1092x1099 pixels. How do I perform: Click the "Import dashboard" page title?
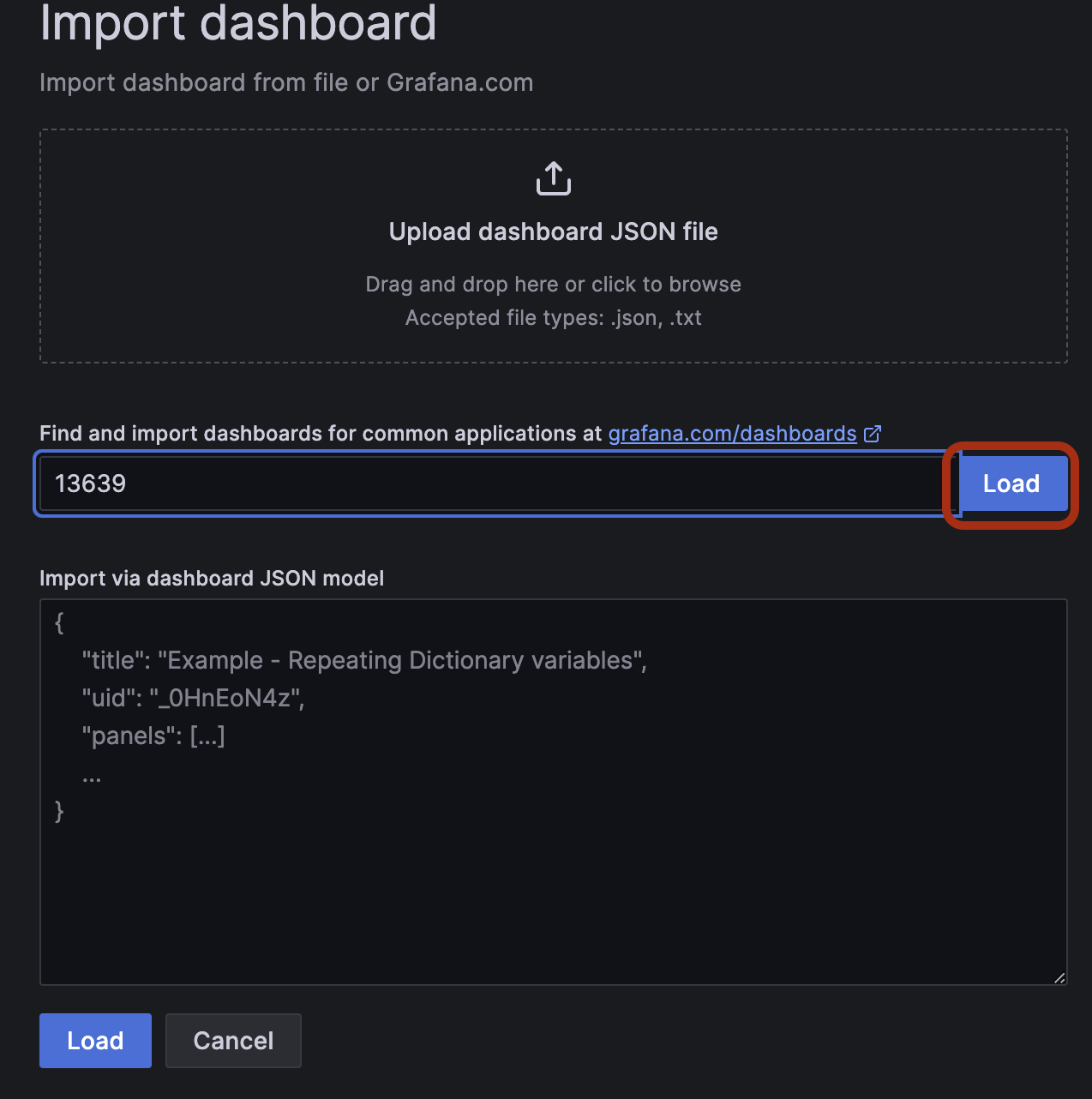pos(238,22)
